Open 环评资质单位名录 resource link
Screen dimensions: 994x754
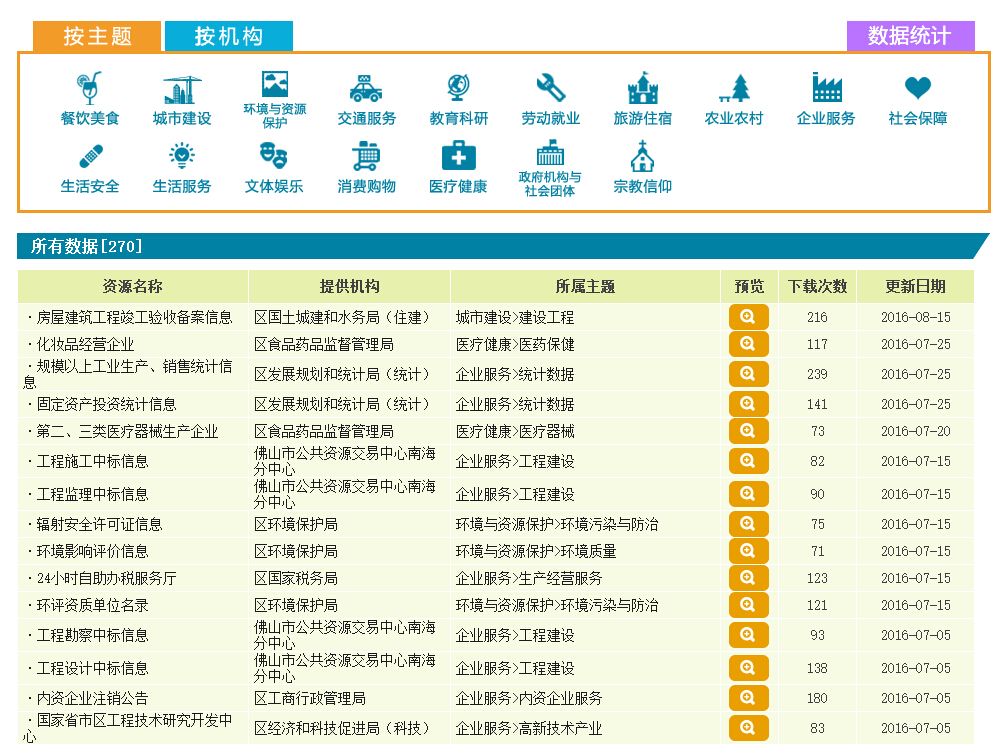tap(92, 605)
